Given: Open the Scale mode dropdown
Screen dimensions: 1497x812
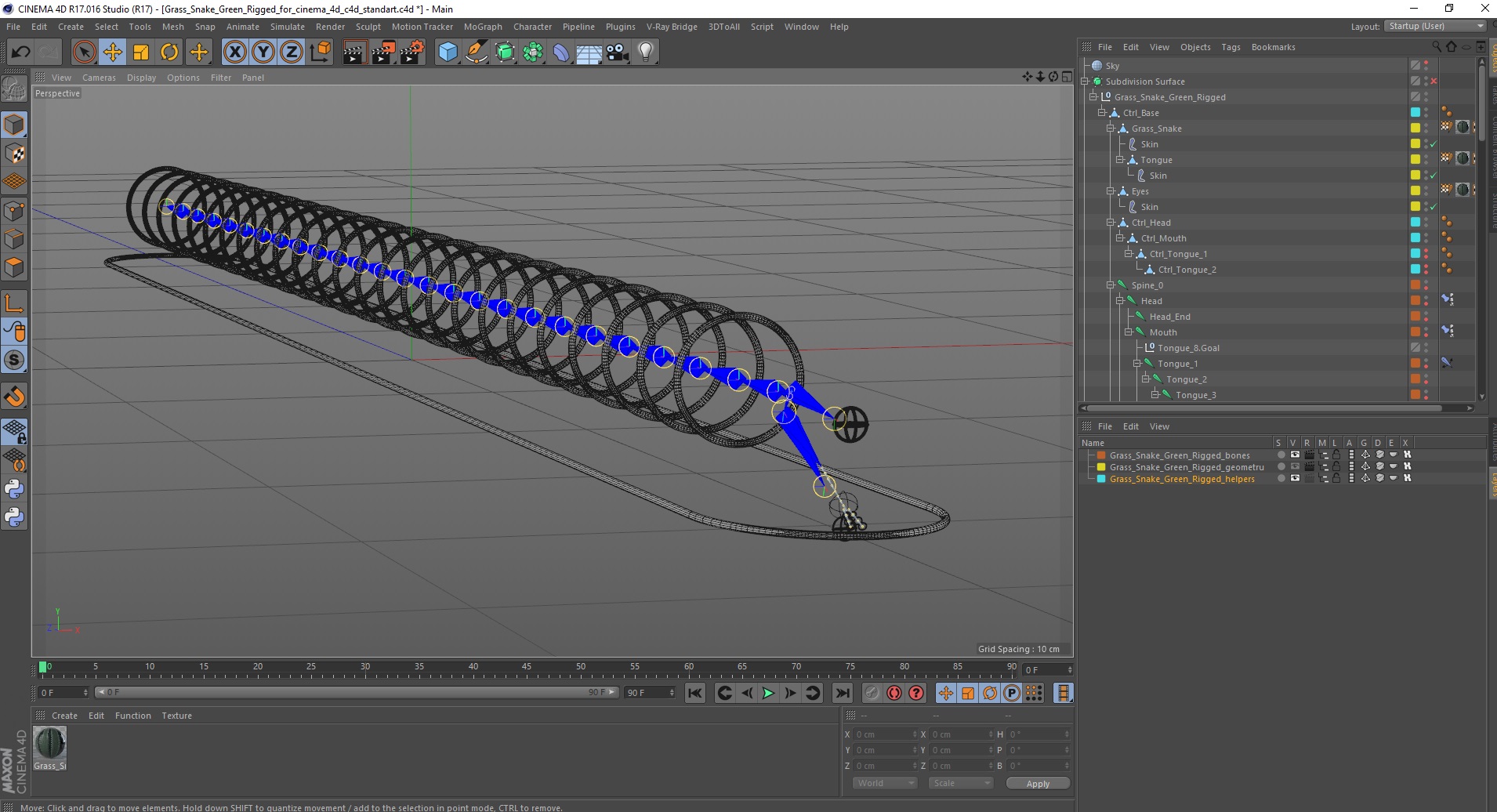Looking at the screenshot, I should [x=960, y=783].
